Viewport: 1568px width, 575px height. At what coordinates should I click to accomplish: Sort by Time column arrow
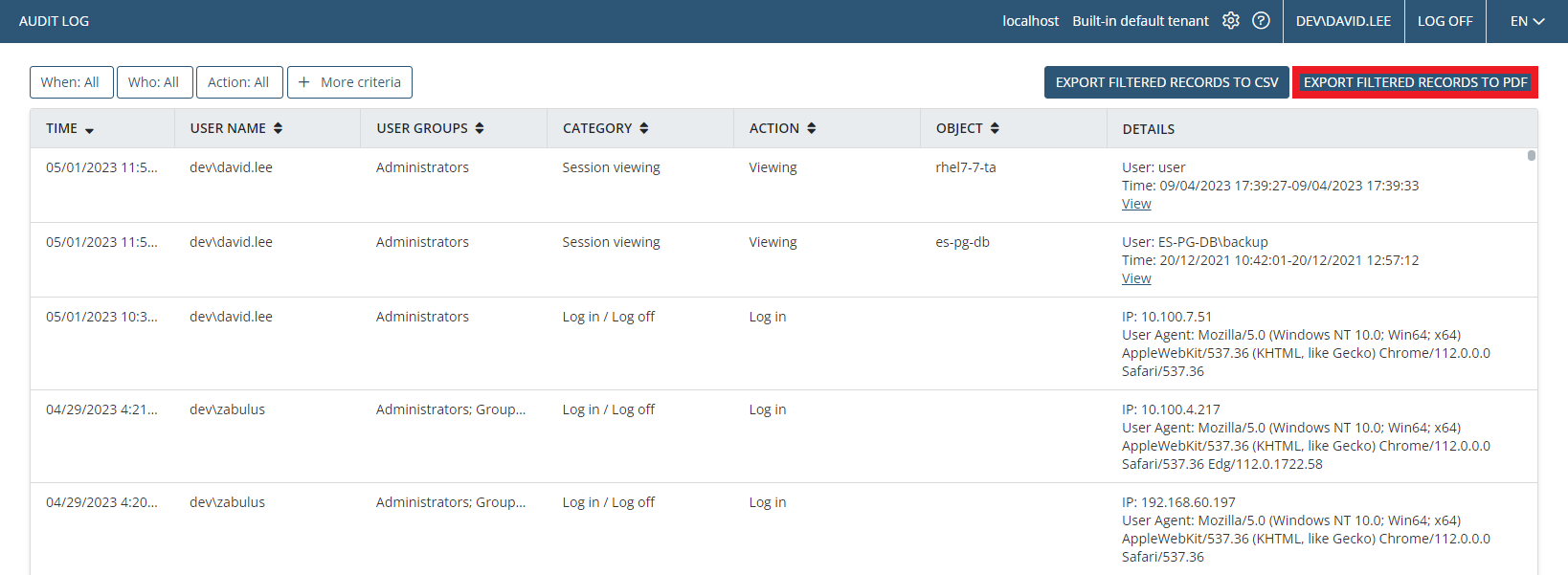pos(89,130)
